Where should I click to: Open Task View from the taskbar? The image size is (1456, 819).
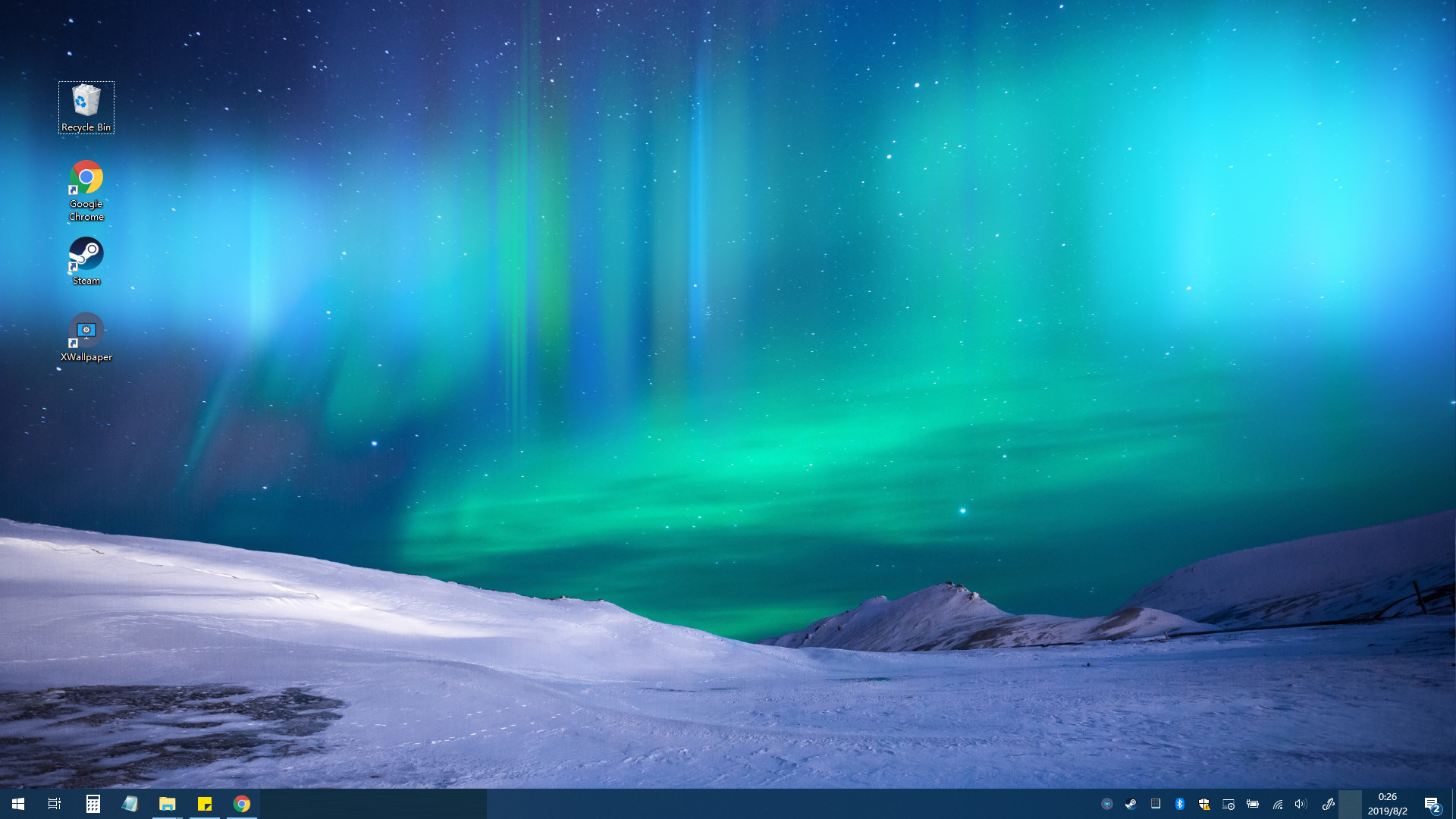(55, 804)
